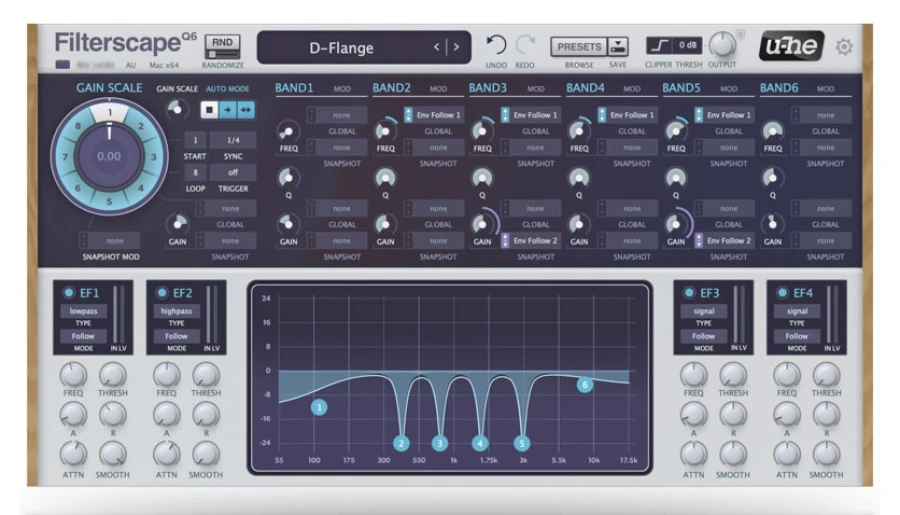Image resolution: width=900 pixels, height=515 pixels.
Task: Click the EF1 Follow mode button
Action: (83, 336)
